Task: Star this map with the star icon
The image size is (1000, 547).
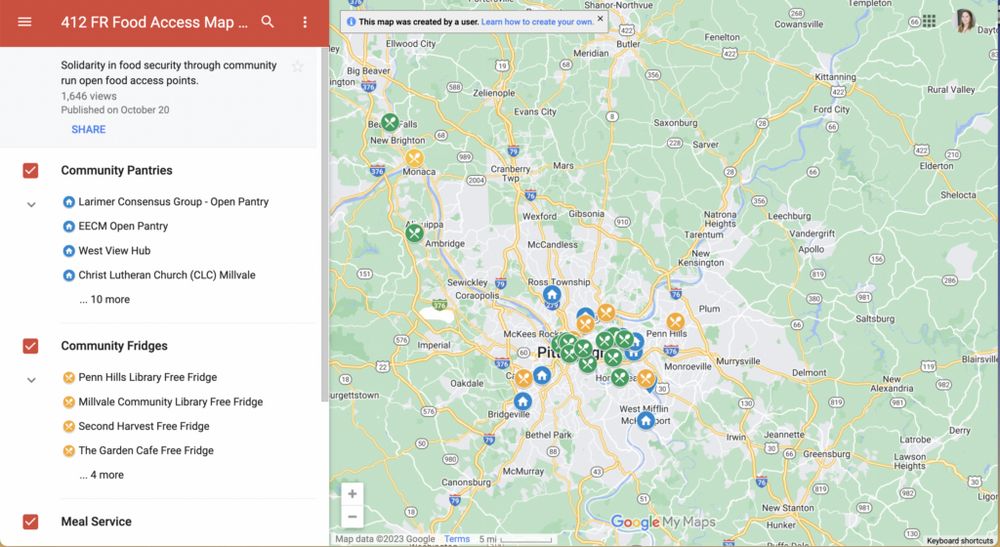Action: (297, 66)
